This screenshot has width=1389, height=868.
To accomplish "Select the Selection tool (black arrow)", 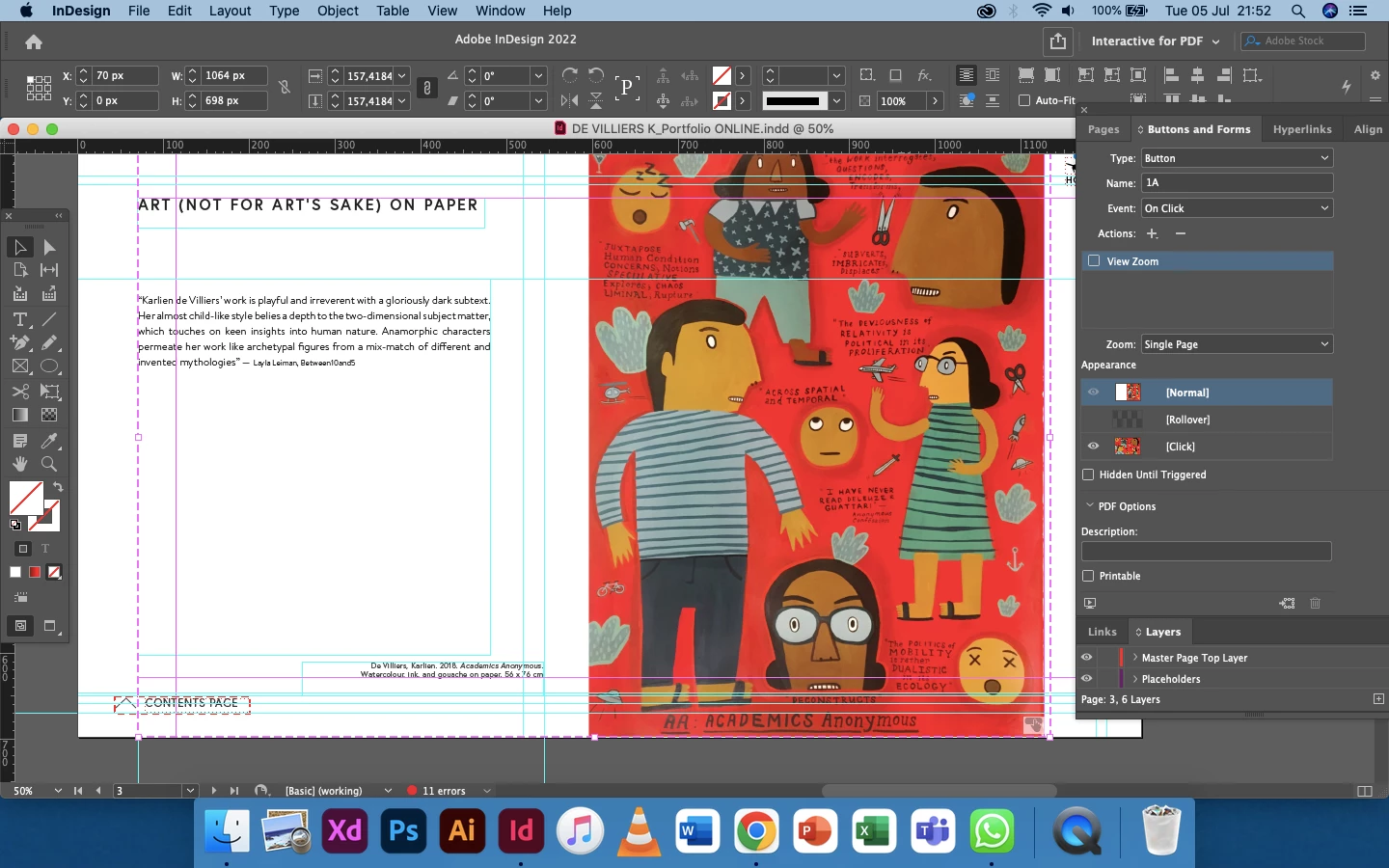I will [x=20, y=248].
